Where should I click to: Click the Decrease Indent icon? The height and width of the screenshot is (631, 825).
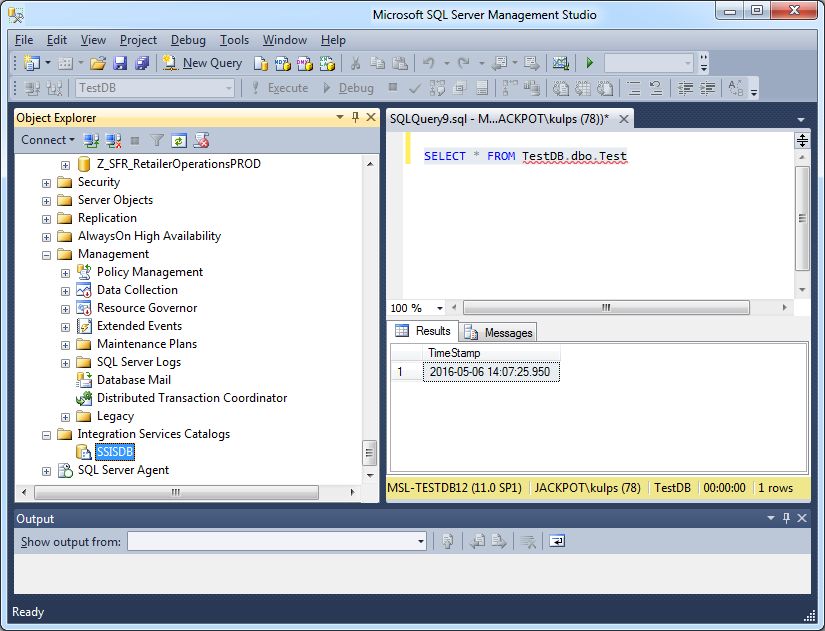tap(685, 88)
